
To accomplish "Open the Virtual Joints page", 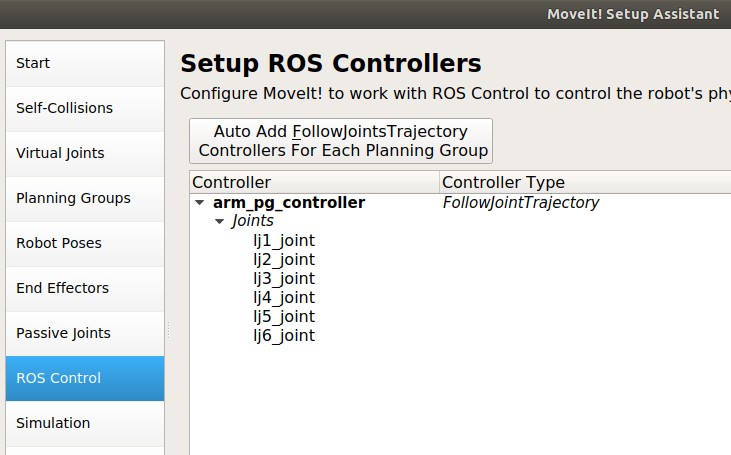I will [x=85, y=153].
